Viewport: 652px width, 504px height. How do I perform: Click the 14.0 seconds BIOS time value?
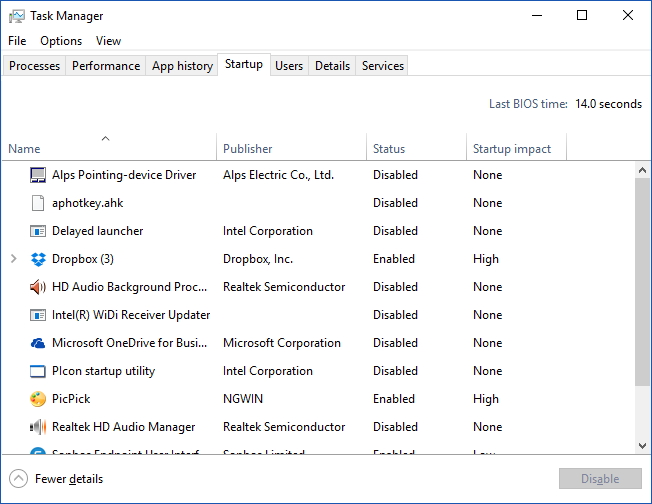pyautogui.click(x=608, y=104)
